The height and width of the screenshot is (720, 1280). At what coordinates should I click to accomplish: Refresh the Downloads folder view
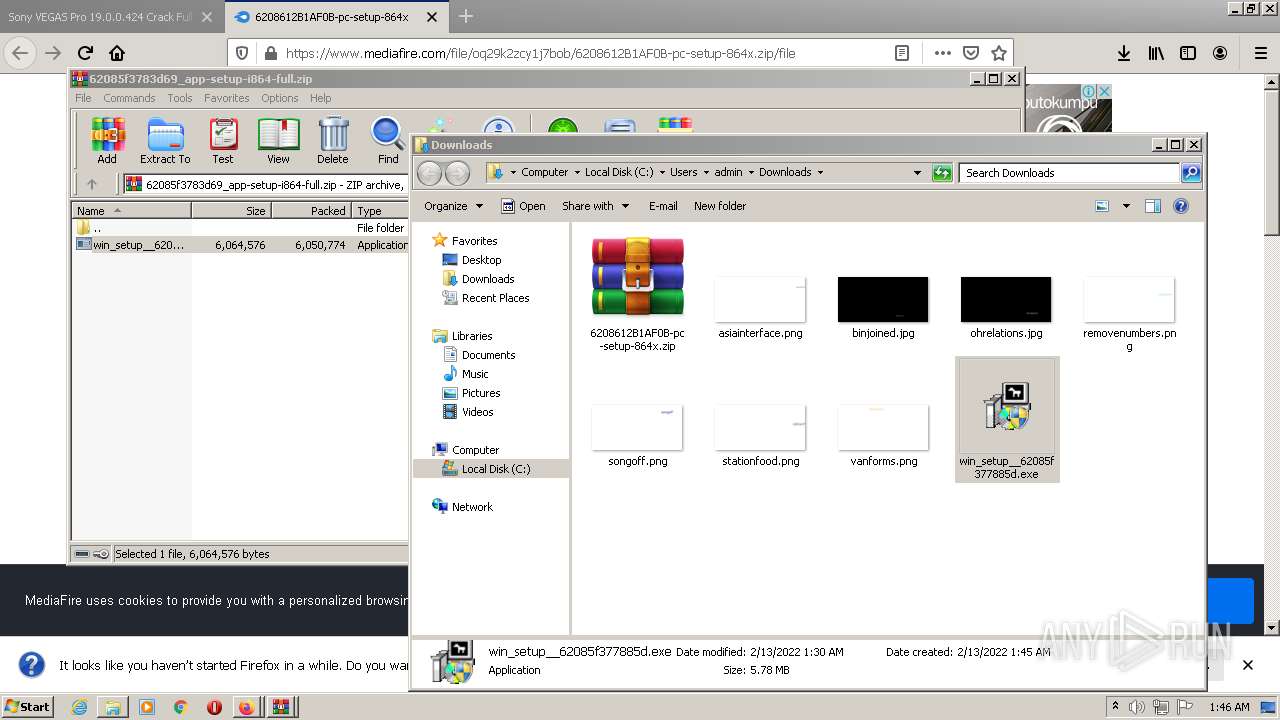(x=942, y=173)
